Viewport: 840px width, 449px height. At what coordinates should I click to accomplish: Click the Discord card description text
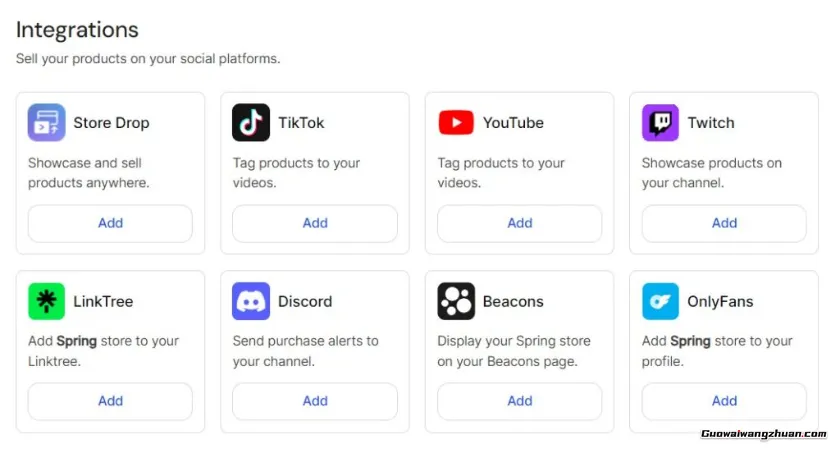click(305, 351)
